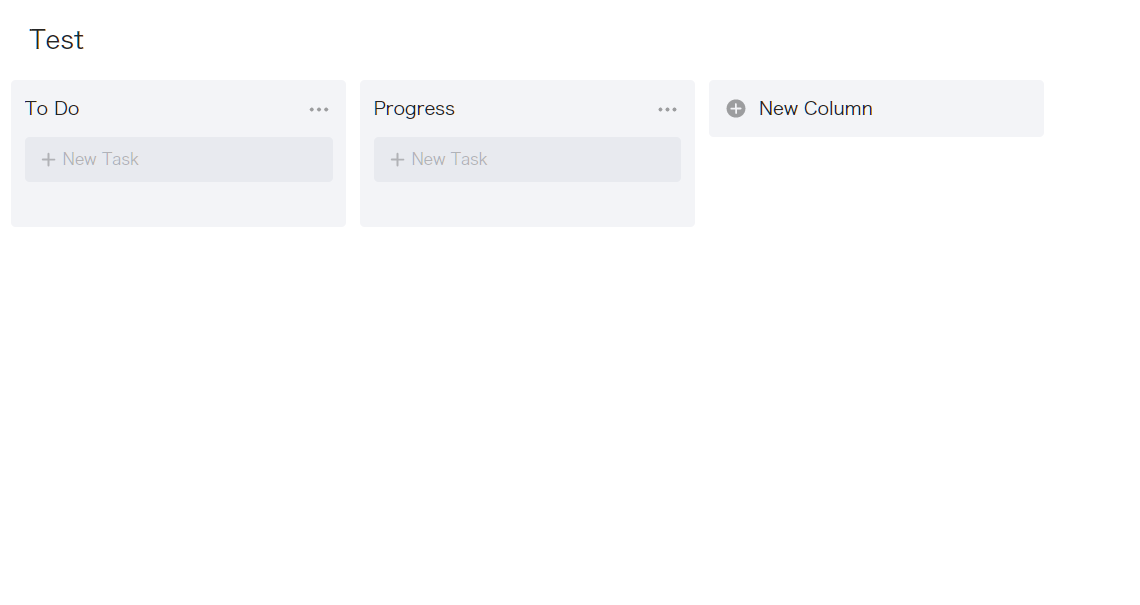
Task: Add a New Task in the To Do column
Action: coord(179,159)
